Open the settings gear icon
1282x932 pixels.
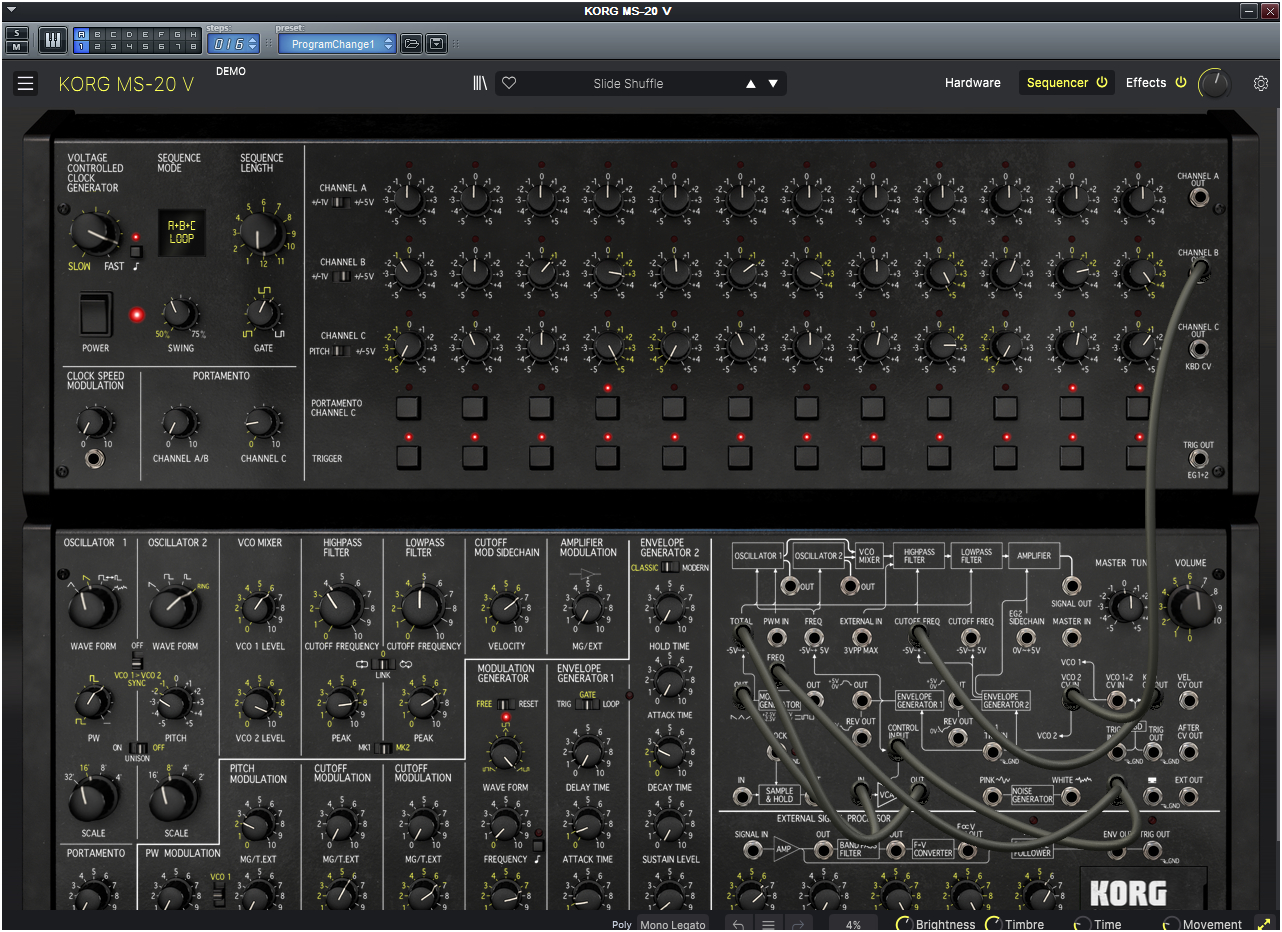(1261, 84)
